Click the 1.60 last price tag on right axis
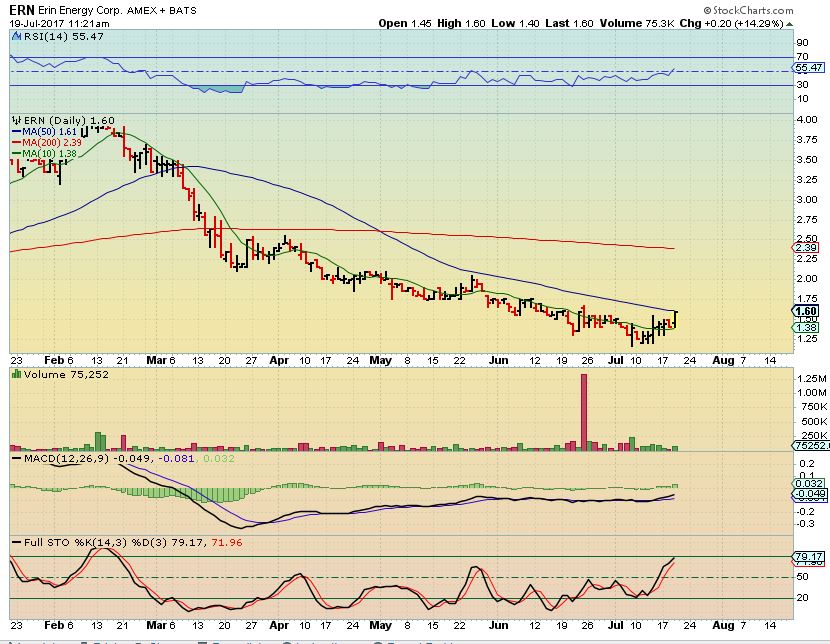 [805, 311]
